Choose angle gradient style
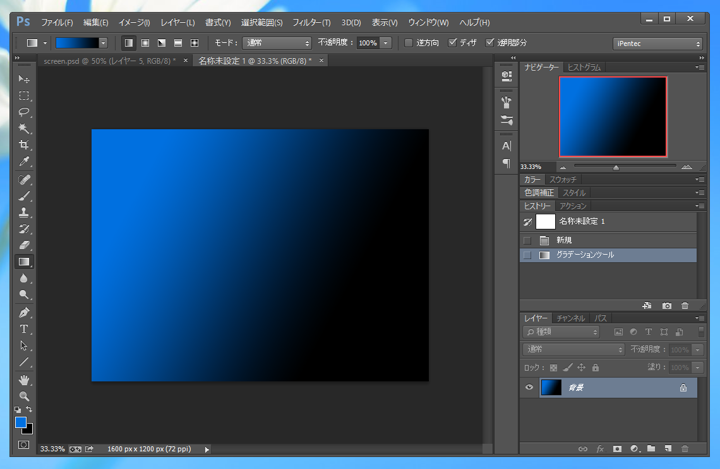 (162, 43)
